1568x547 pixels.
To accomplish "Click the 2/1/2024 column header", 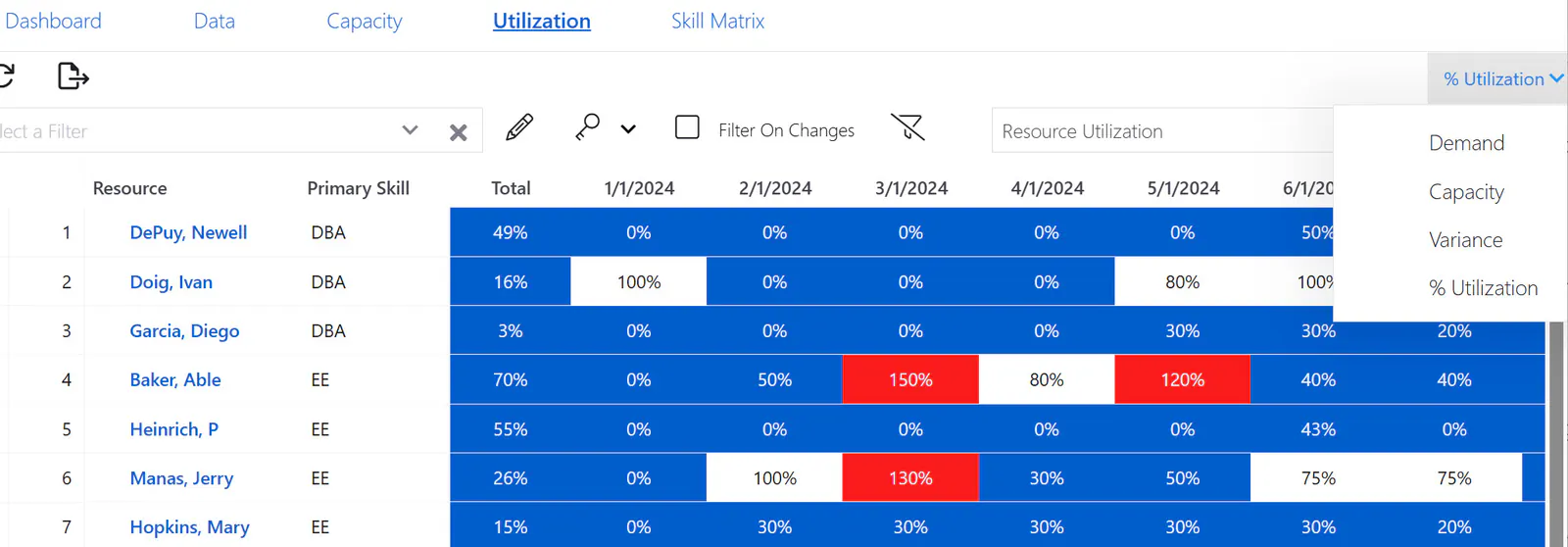I will point(775,188).
